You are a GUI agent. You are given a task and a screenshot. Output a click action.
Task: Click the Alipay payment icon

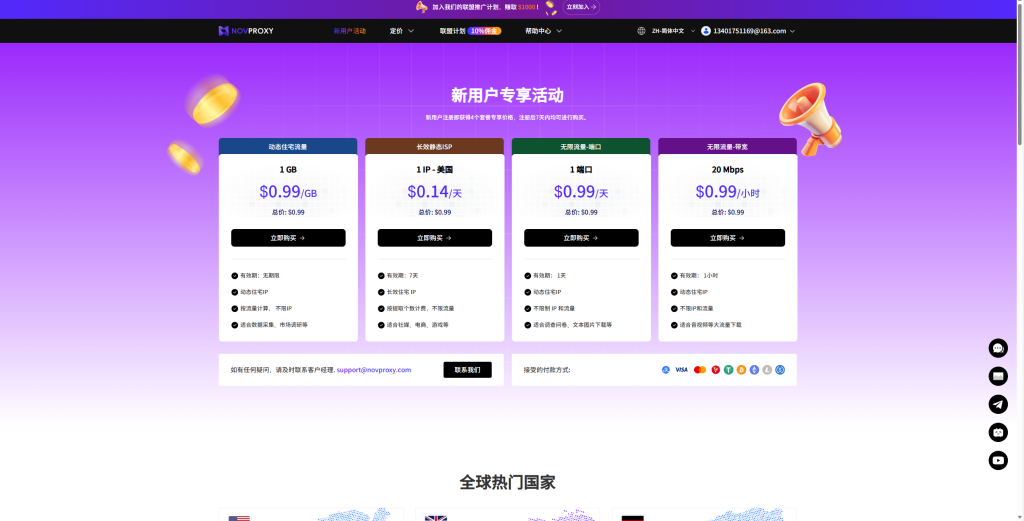click(665, 370)
